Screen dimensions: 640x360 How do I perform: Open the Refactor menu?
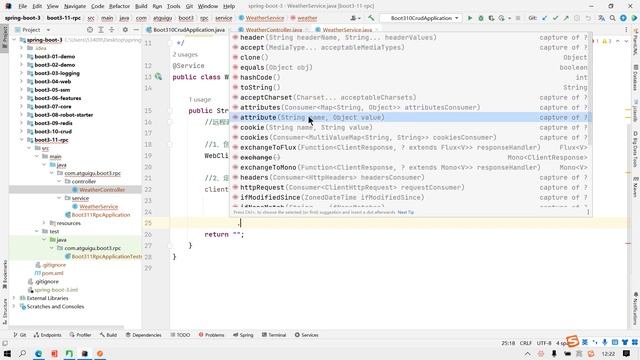click(119, 6)
